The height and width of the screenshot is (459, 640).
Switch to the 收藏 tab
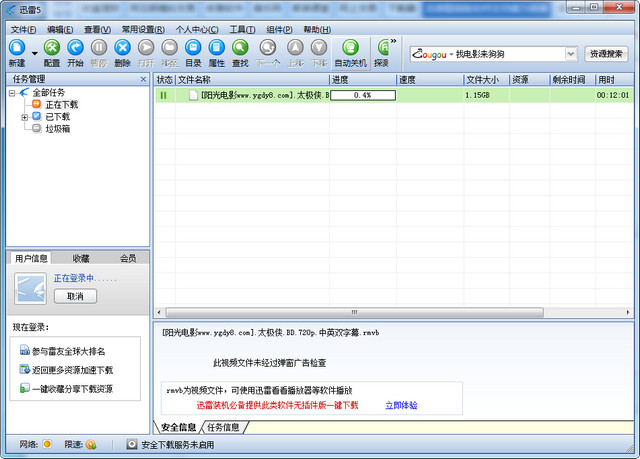tap(80, 258)
